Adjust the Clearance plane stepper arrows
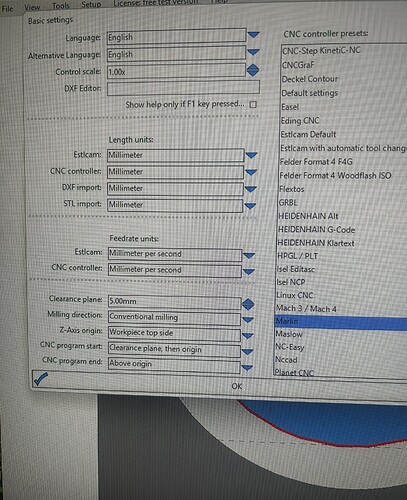The width and height of the screenshot is (407, 500). click(248, 304)
